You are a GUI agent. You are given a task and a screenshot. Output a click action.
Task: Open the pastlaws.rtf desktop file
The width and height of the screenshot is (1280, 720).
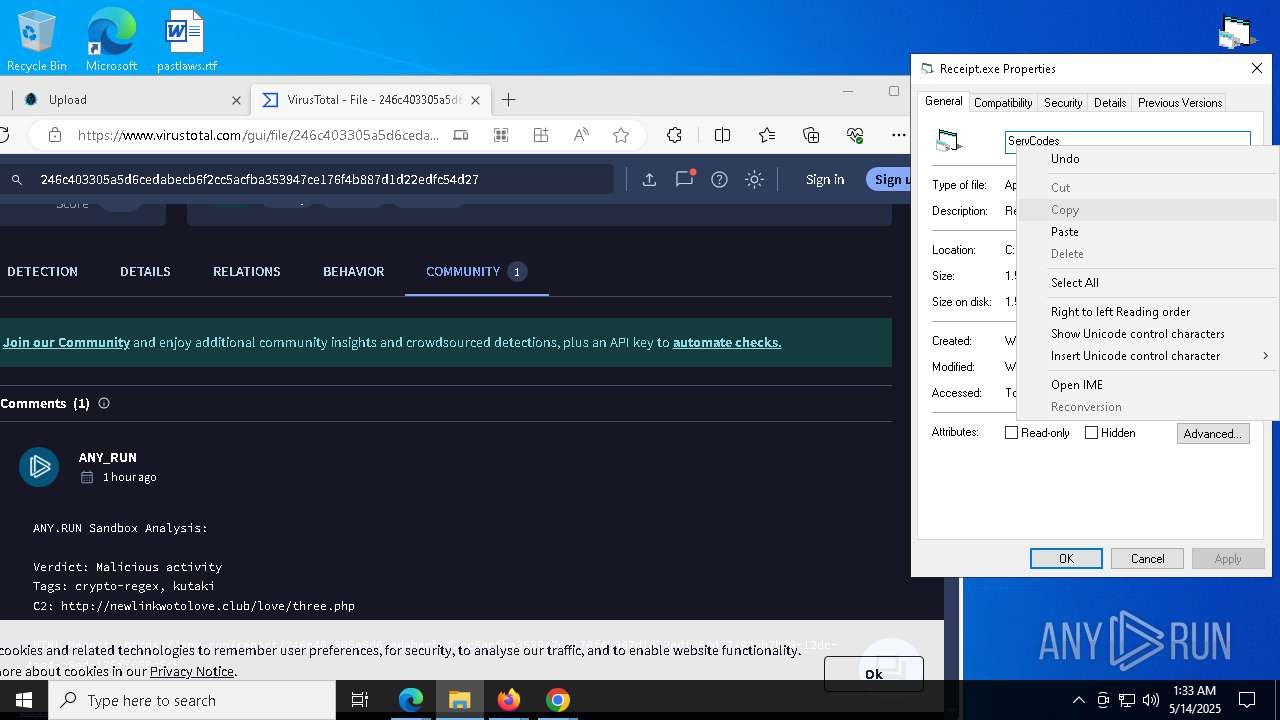186,40
